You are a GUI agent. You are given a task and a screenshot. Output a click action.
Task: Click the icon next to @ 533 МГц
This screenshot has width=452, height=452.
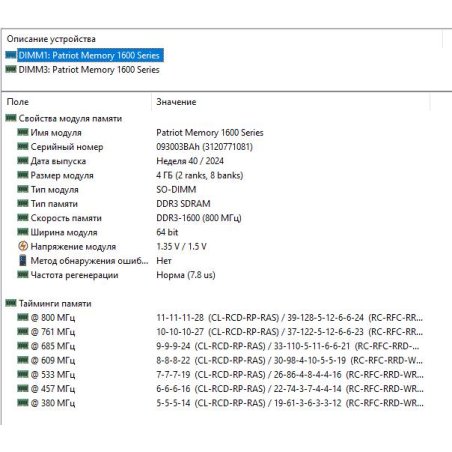[23, 374]
